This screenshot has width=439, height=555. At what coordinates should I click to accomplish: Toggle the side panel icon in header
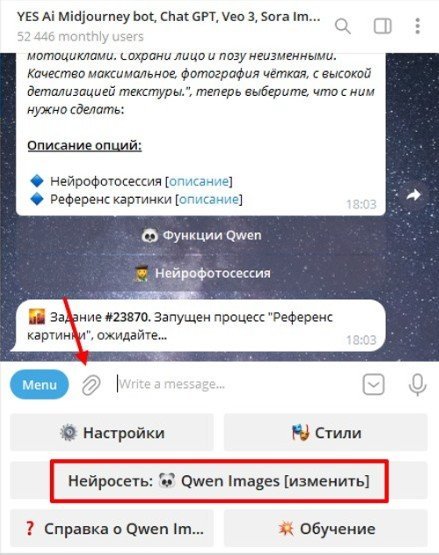382,26
